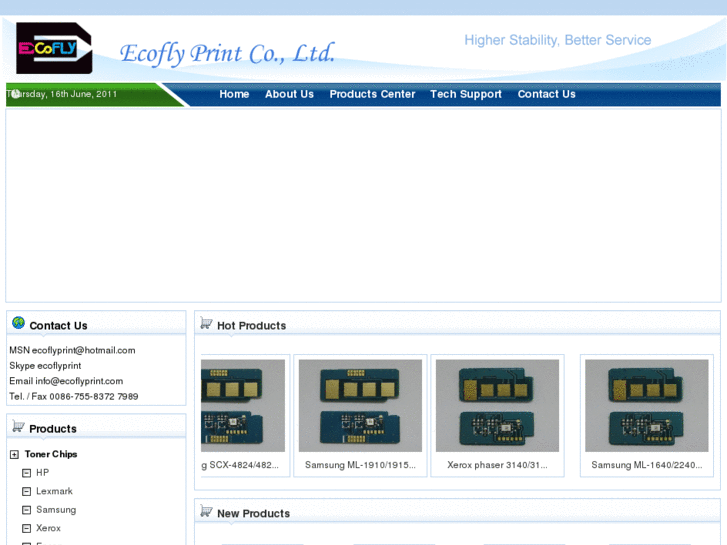Click the SCX-4824 chip thumbnail
727x545 pixels.
[x=243, y=405]
